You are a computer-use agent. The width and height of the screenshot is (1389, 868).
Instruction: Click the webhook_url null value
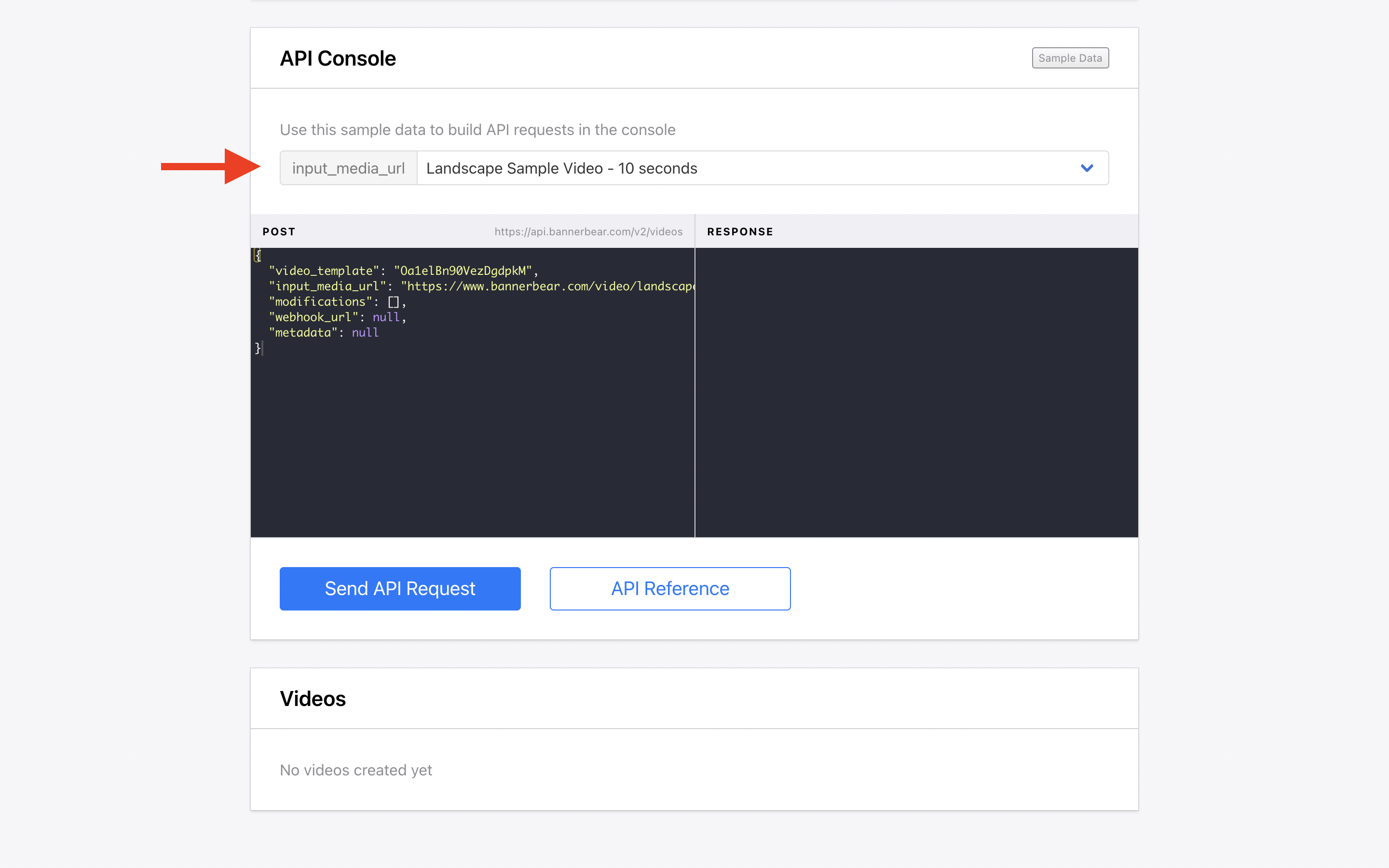pyautogui.click(x=386, y=317)
